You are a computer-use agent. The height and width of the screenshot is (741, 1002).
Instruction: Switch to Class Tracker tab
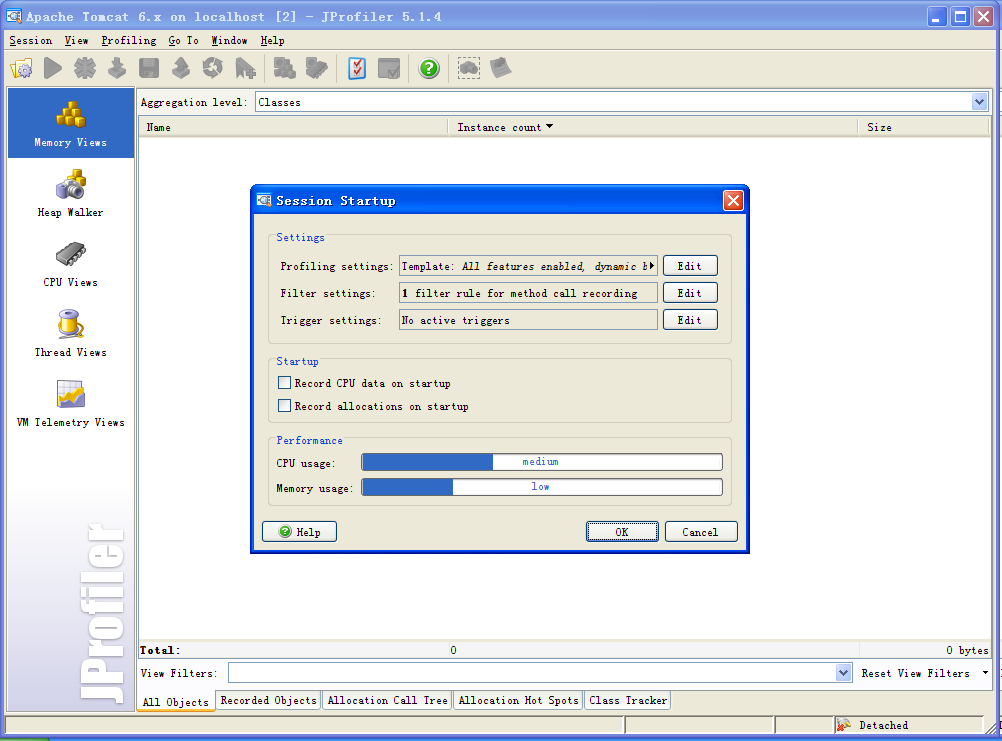pos(628,700)
